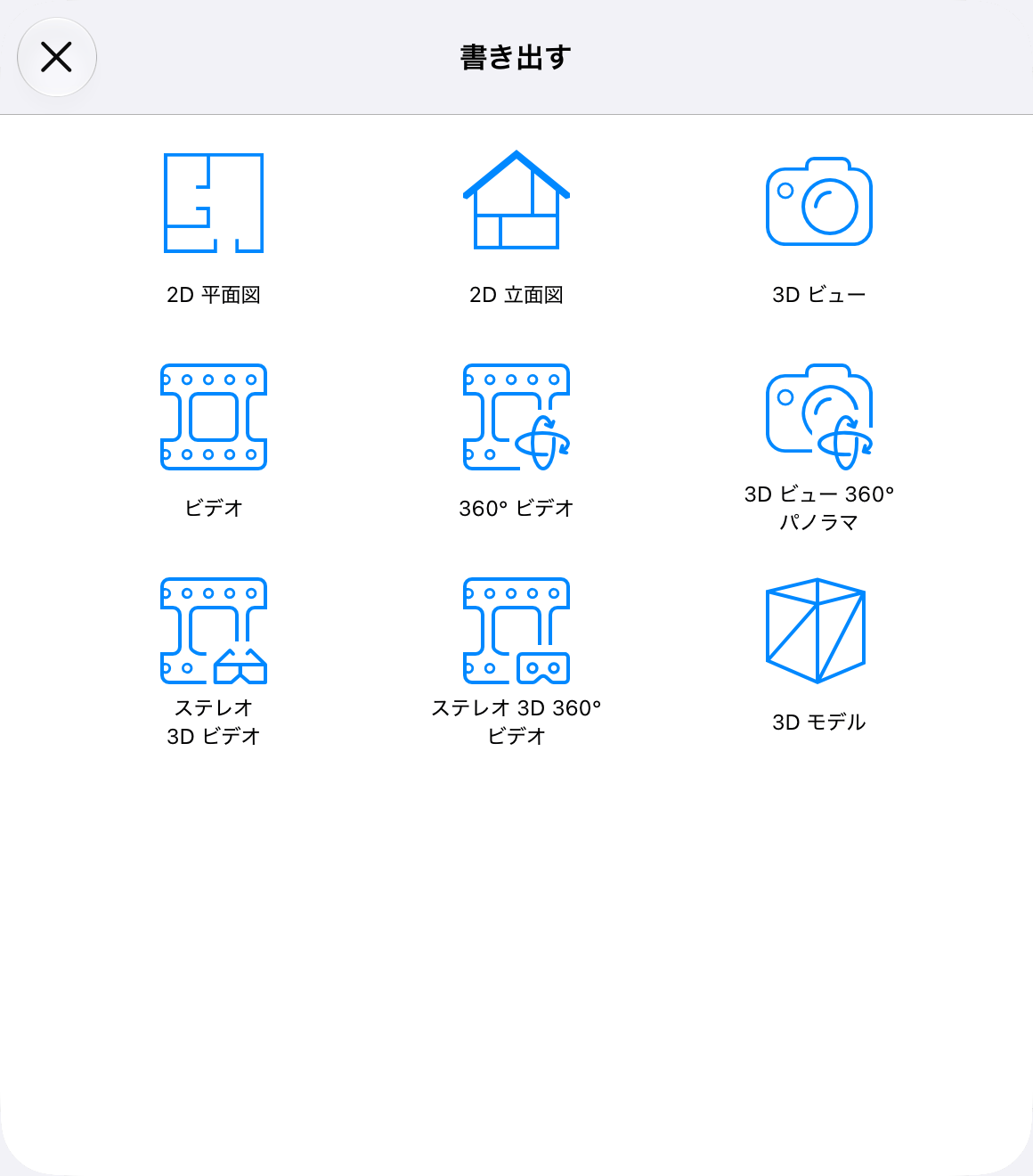Image resolution: width=1033 pixels, height=1176 pixels.
Task: Click the "ステレオ 3D ビデオ" label
Action: tap(214, 722)
